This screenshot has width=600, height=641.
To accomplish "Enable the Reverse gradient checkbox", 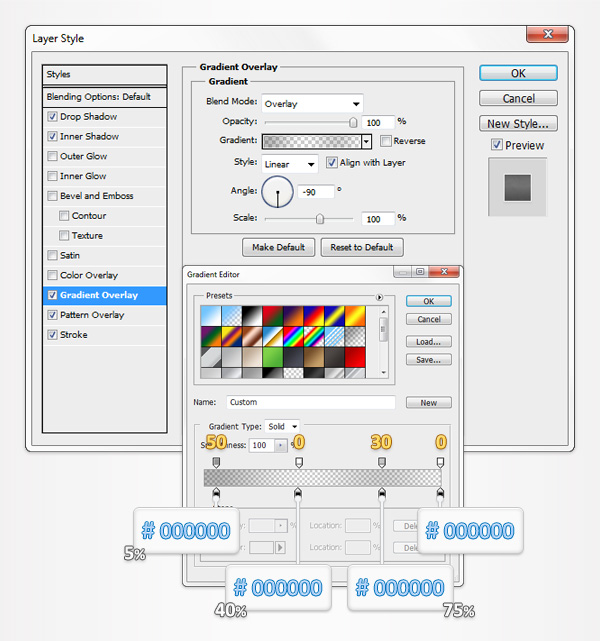I will point(386,141).
